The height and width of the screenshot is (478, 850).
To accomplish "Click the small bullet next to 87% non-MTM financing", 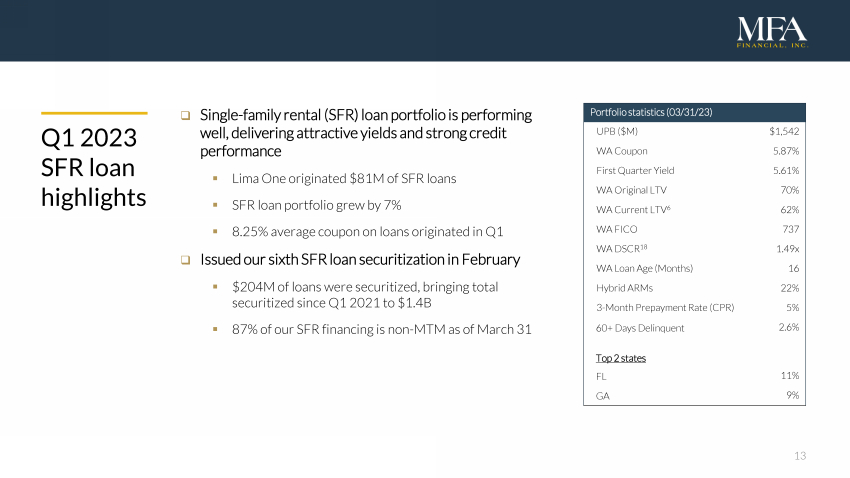I will (x=215, y=330).
